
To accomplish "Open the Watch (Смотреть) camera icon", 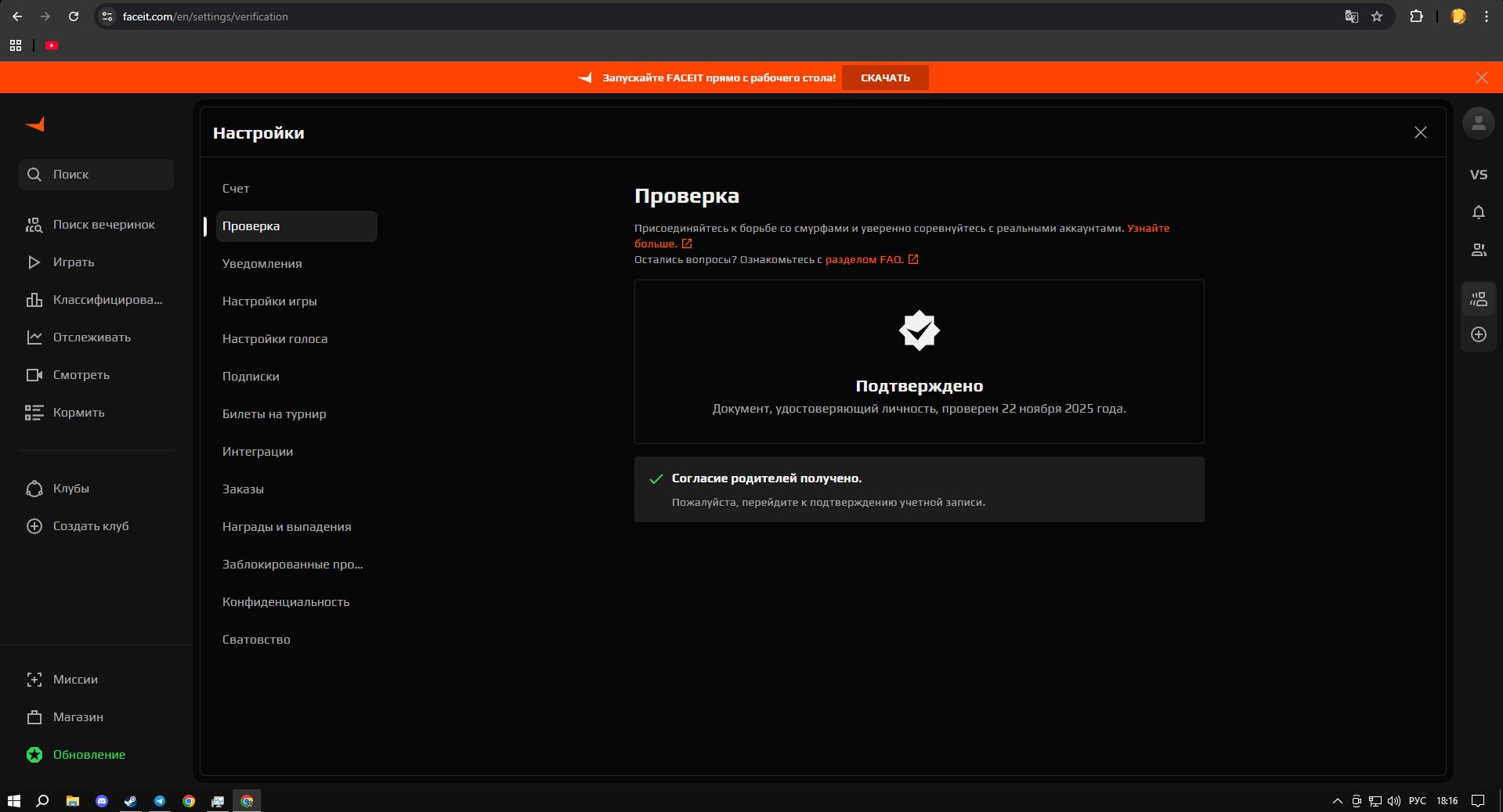I will (34, 375).
